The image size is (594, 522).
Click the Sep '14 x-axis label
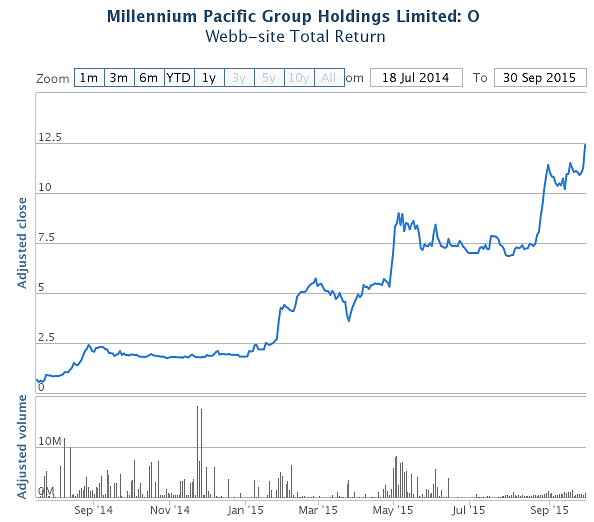point(94,510)
